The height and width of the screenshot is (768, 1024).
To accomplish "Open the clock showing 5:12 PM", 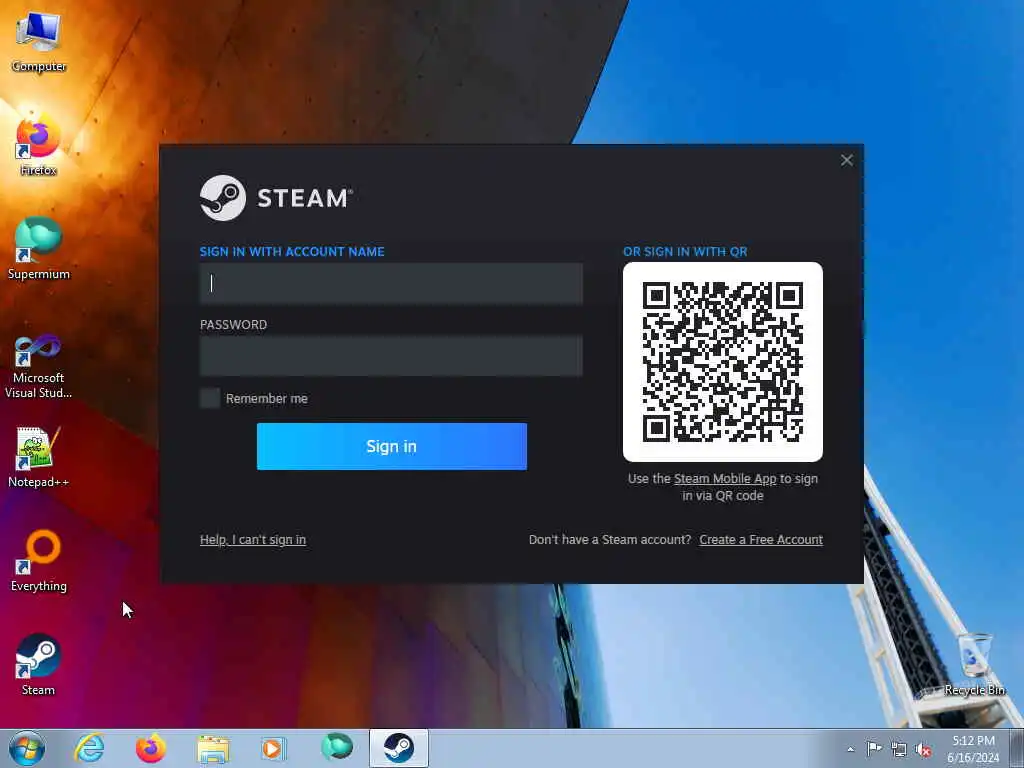I will click(x=973, y=748).
